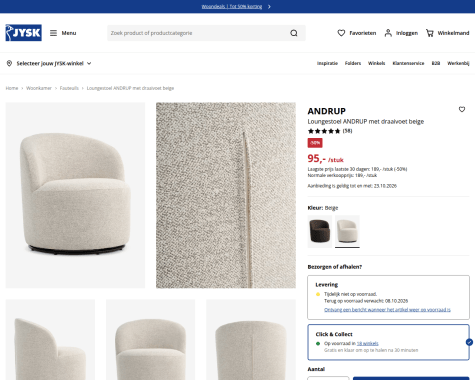This screenshot has width=475, height=380.
Task: Click the 95,- /stuk price
Action: 325,159
